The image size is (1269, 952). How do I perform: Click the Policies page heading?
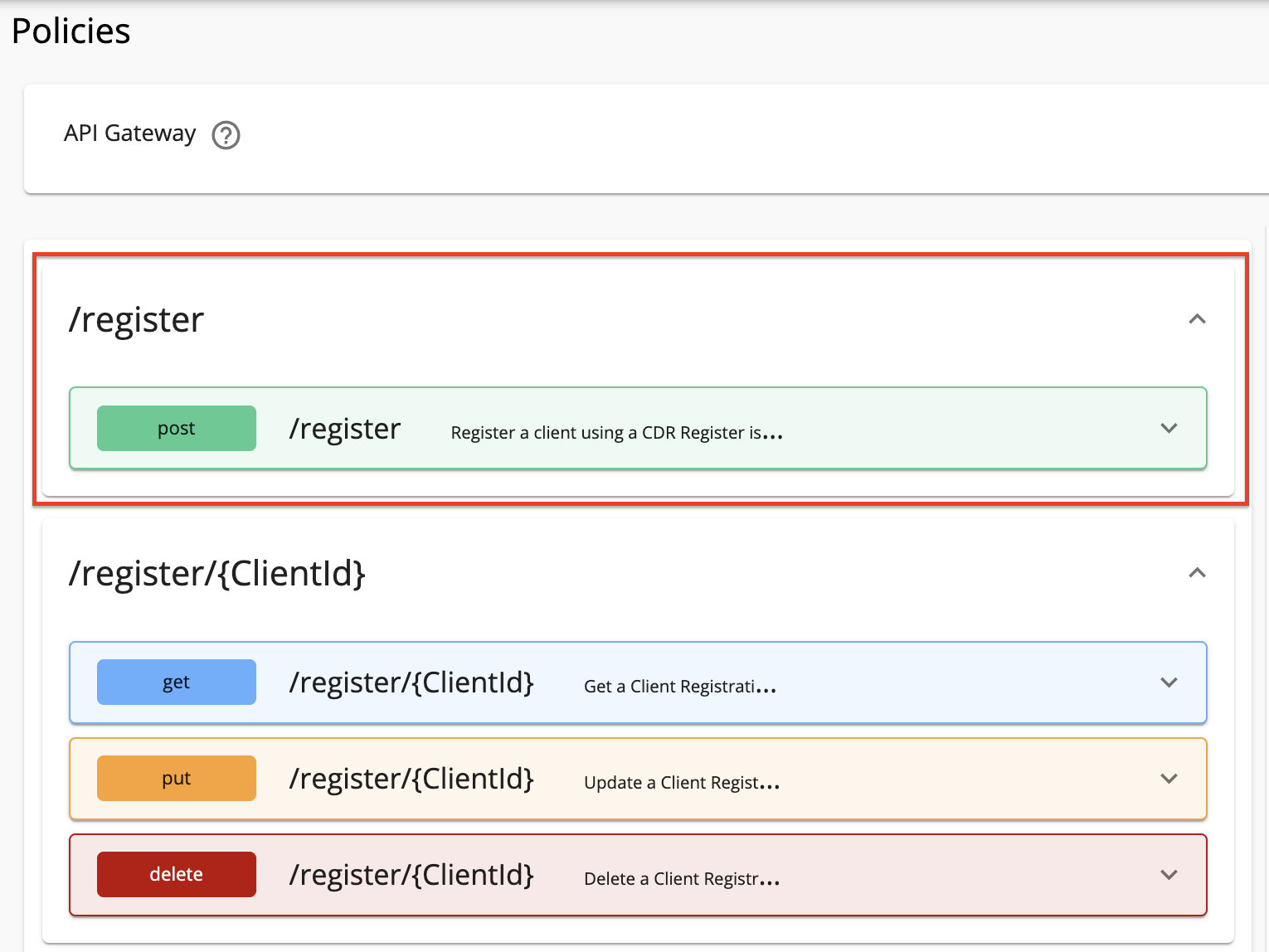click(70, 31)
